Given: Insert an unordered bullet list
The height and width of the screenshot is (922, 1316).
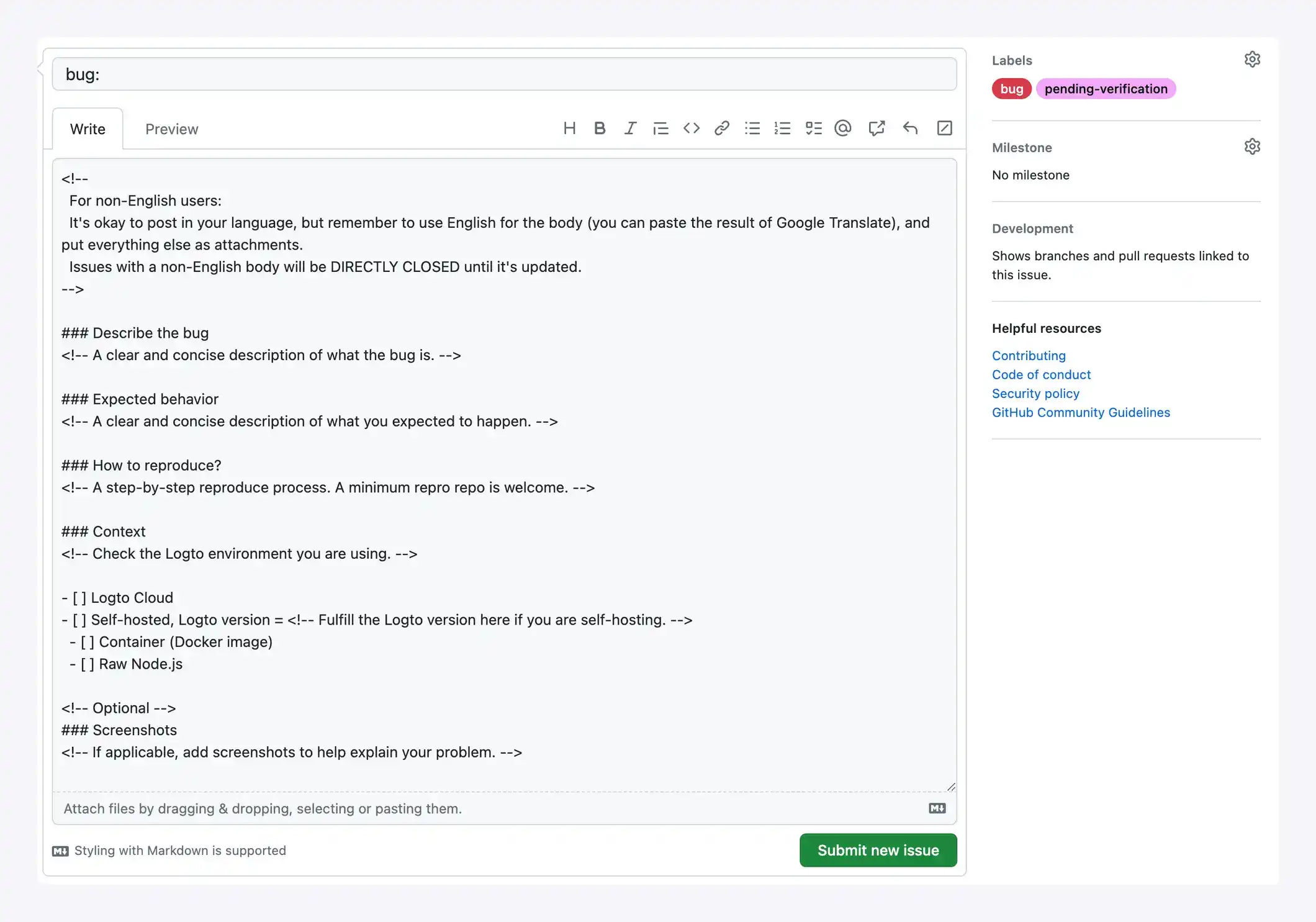Looking at the screenshot, I should click(752, 129).
